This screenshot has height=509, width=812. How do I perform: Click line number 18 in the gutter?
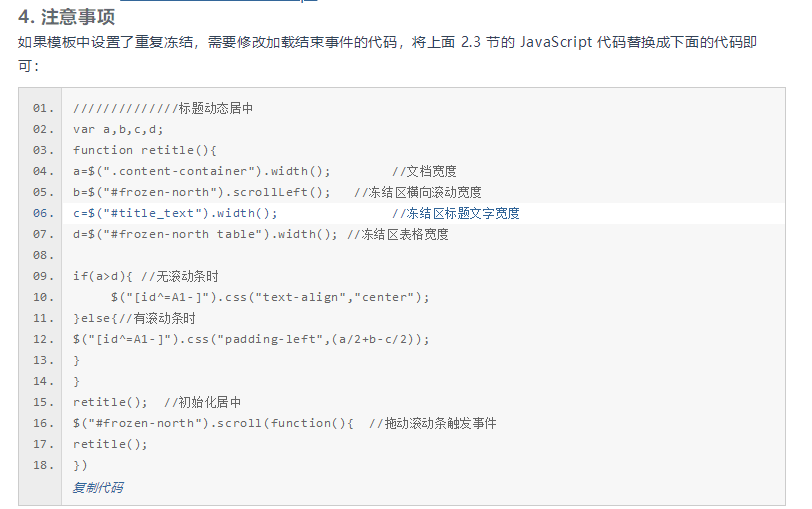tap(43, 465)
